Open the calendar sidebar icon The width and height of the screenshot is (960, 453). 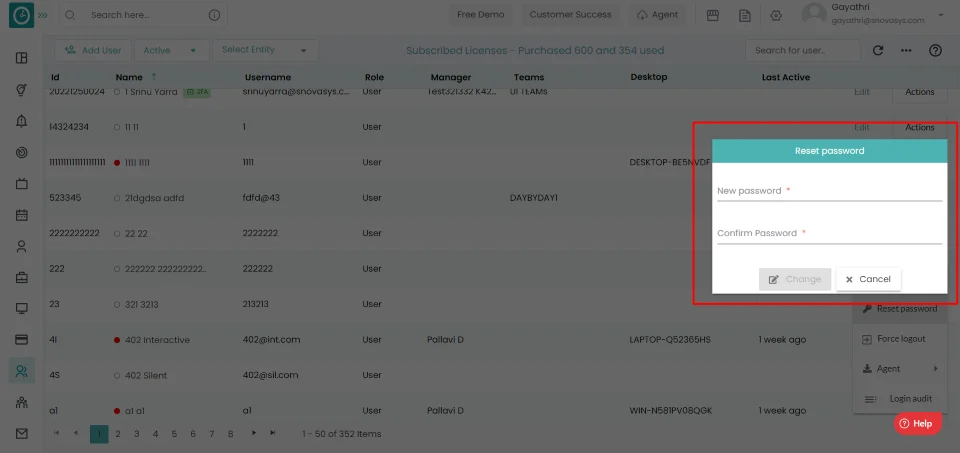coord(21,215)
